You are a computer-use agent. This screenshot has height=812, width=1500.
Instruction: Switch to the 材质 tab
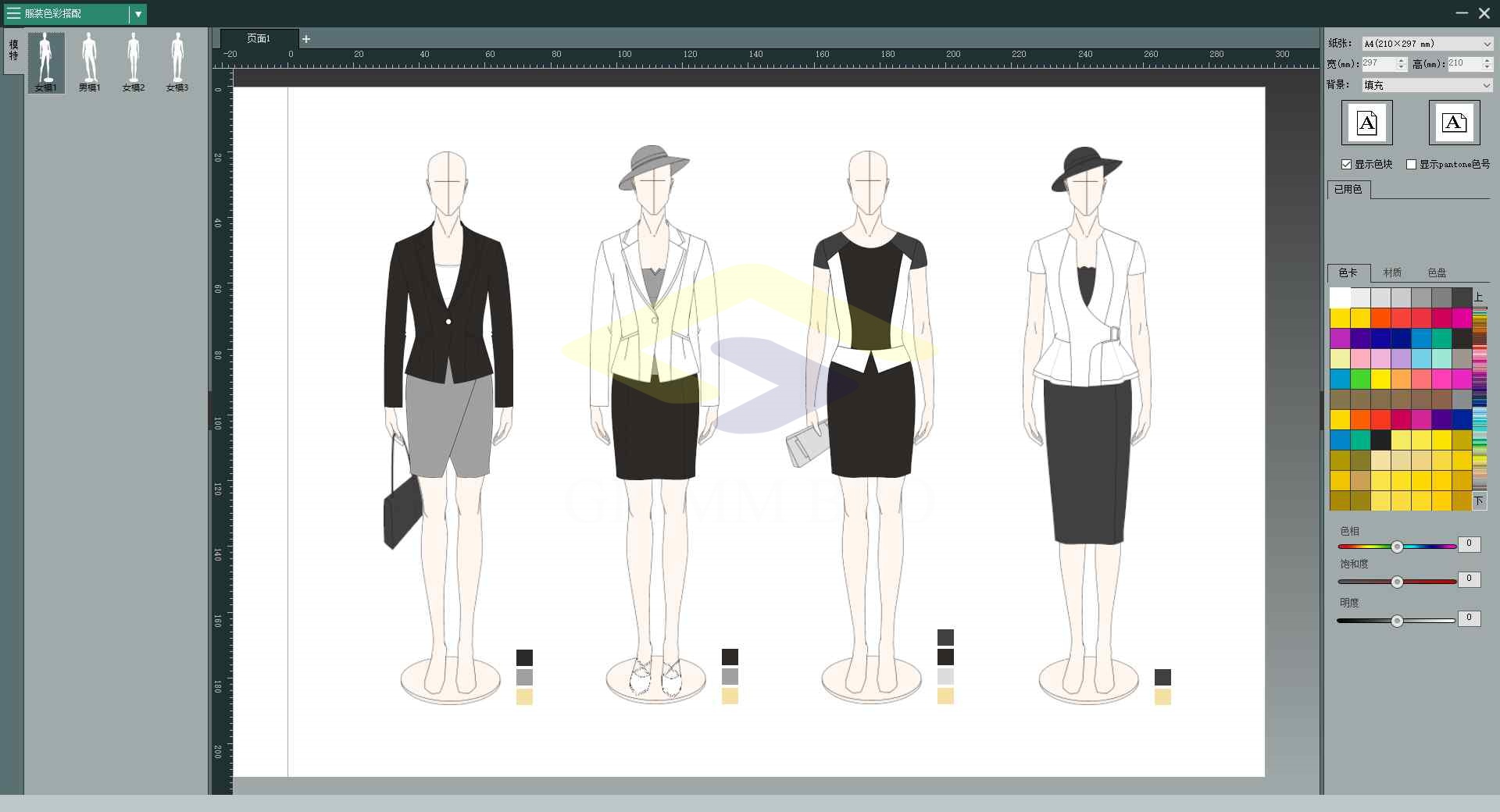click(x=1392, y=273)
